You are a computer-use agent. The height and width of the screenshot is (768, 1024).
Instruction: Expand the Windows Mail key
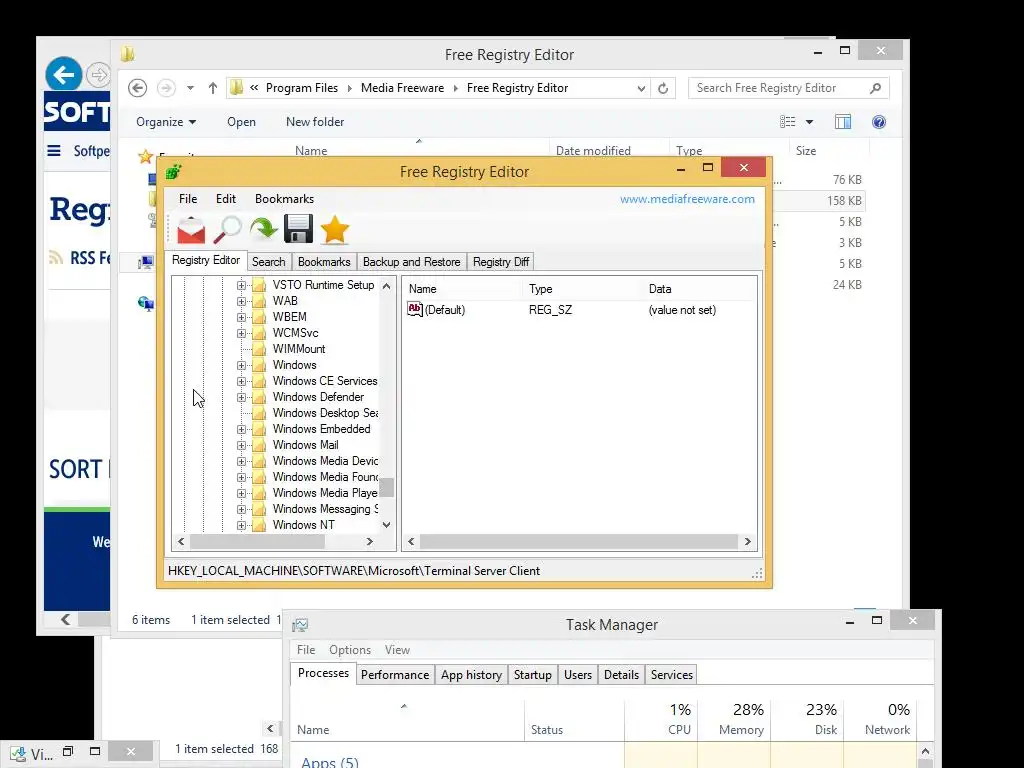tap(241, 445)
